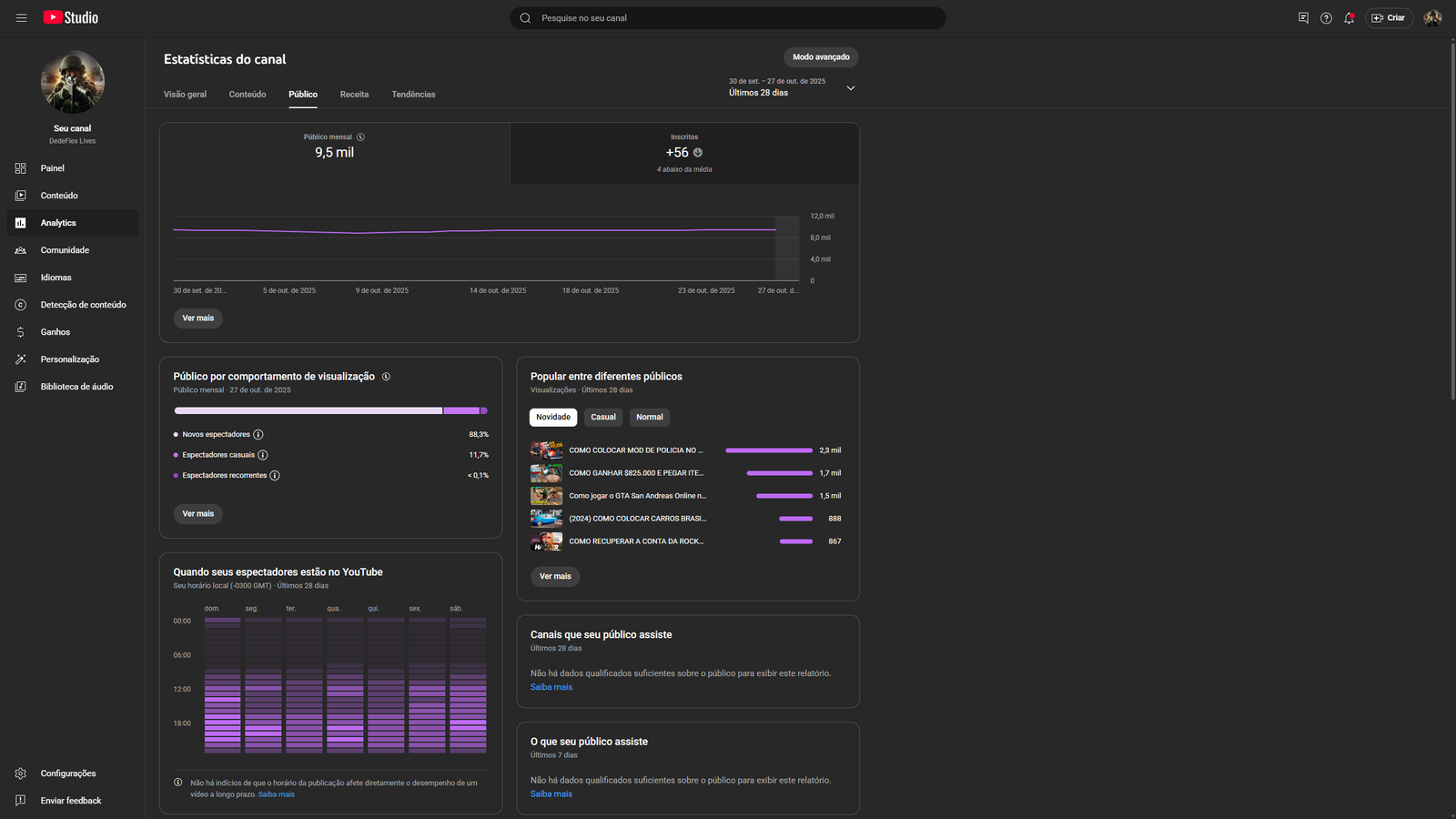Select the Normal audience chip
Viewport: 1456px width, 819px height.
point(649,418)
